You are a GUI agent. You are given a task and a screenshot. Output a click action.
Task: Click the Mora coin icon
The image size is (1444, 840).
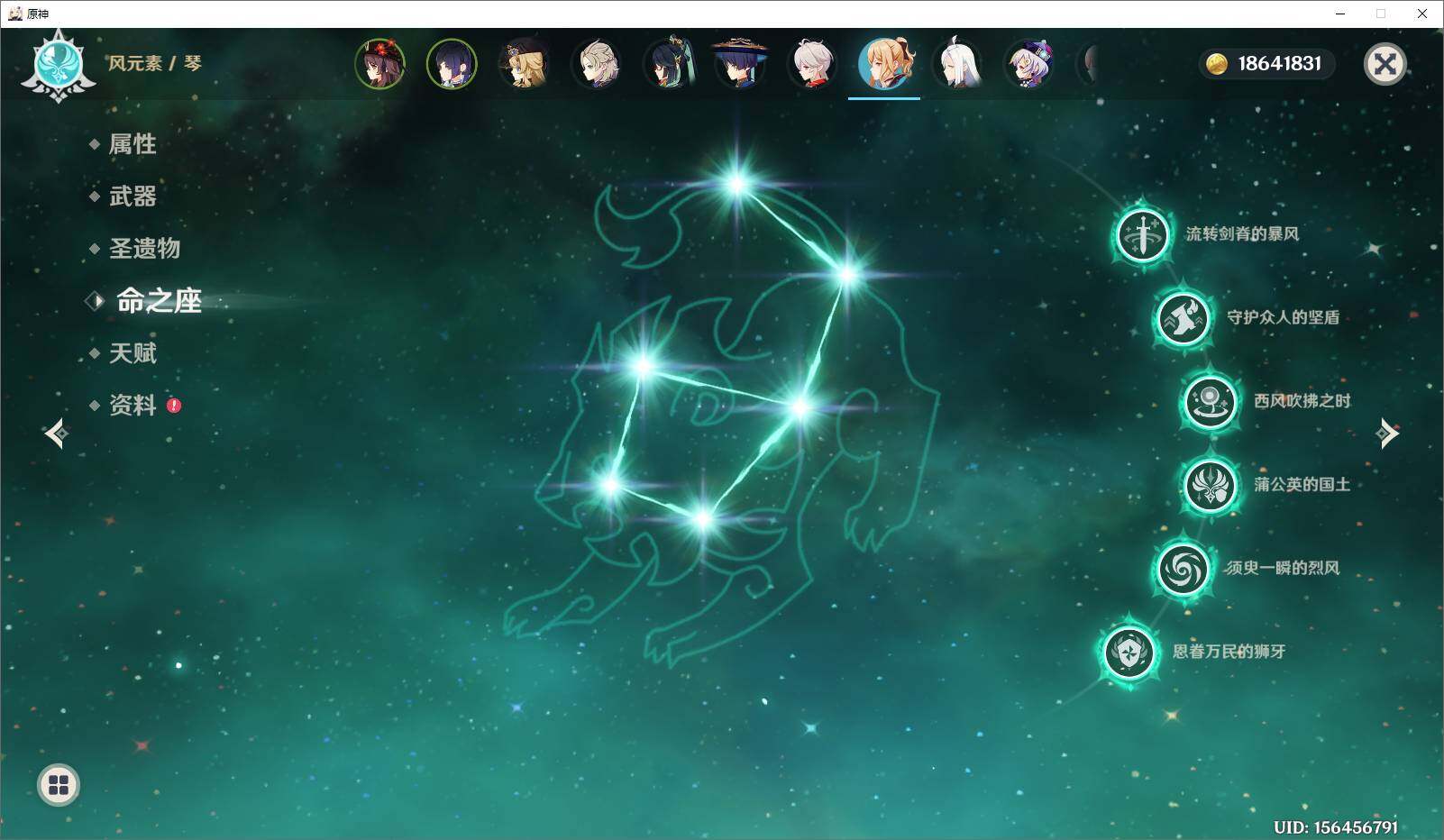[x=1217, y=64]
